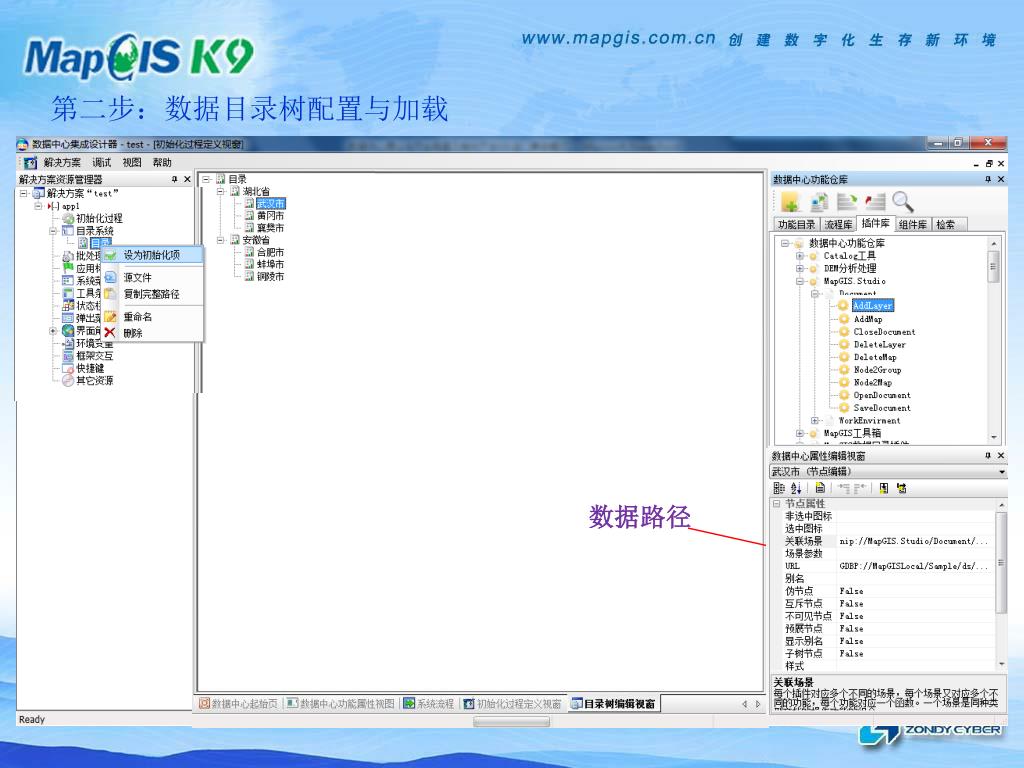
Task: Choose 设为初始化项 from context menu
Action: tap(152, 255)
